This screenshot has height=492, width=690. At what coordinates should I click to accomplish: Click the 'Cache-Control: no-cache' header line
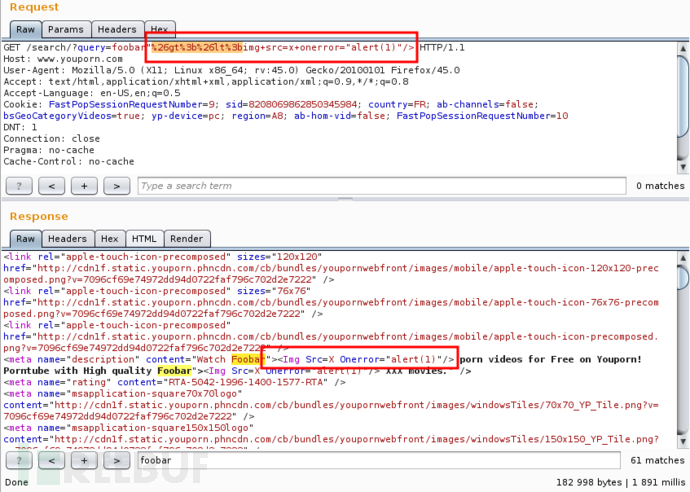(x=69, y=162)
